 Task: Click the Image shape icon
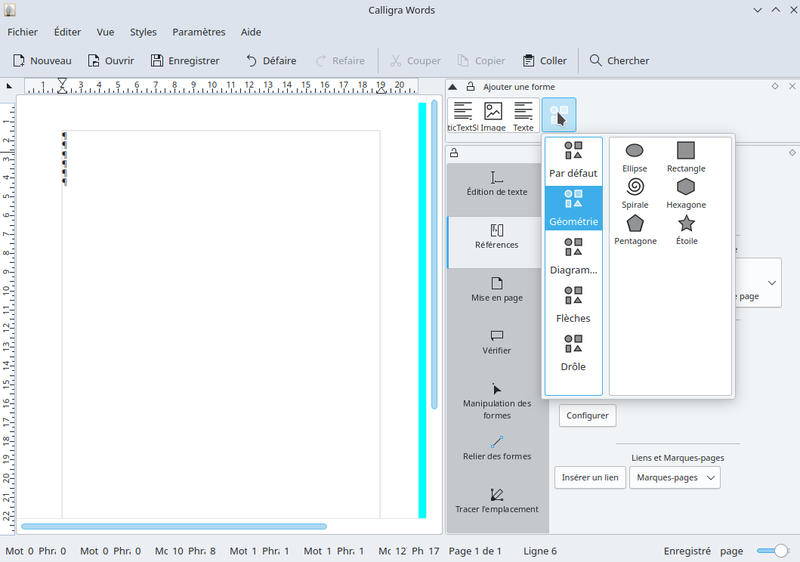tap(493, 116)
